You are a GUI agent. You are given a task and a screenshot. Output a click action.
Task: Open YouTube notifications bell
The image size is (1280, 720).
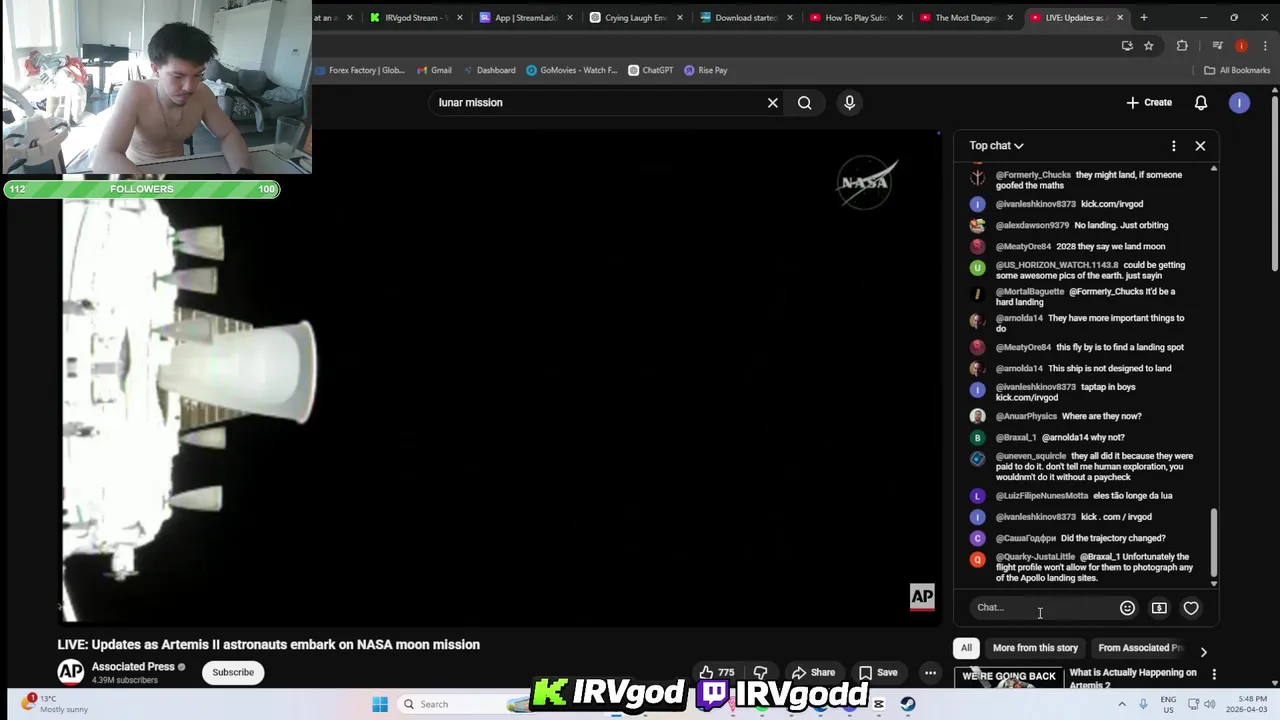(1201, 102)
